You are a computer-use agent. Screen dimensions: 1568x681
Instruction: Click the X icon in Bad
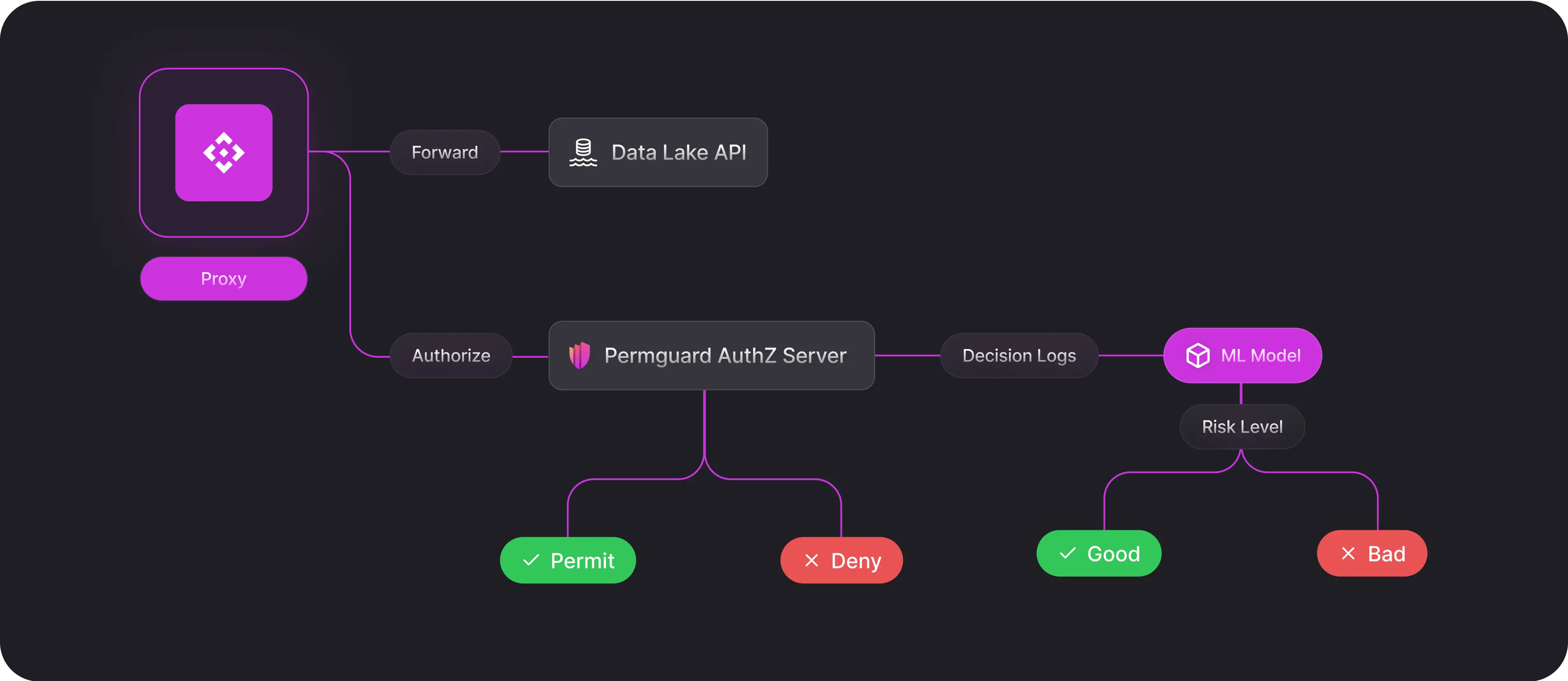point(1348,553)
